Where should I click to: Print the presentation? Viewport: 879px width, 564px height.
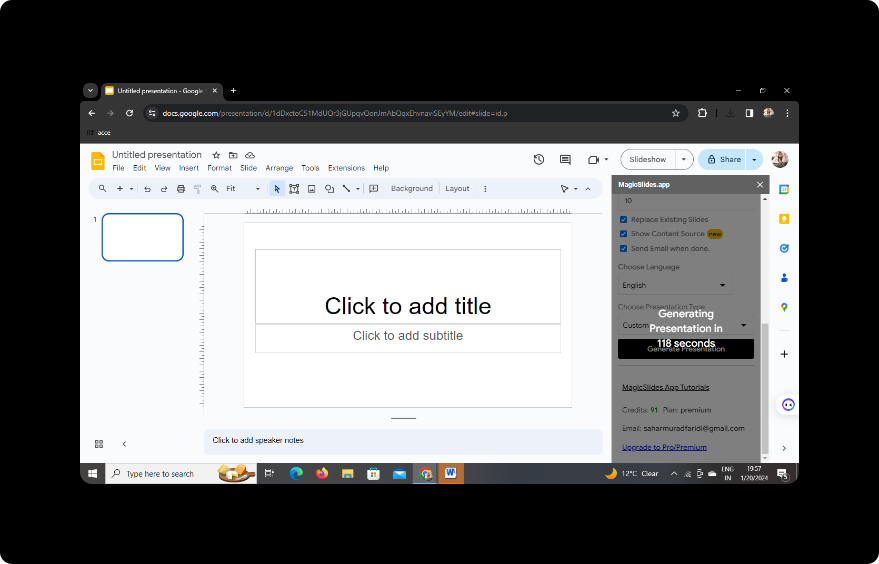[181, 189]
